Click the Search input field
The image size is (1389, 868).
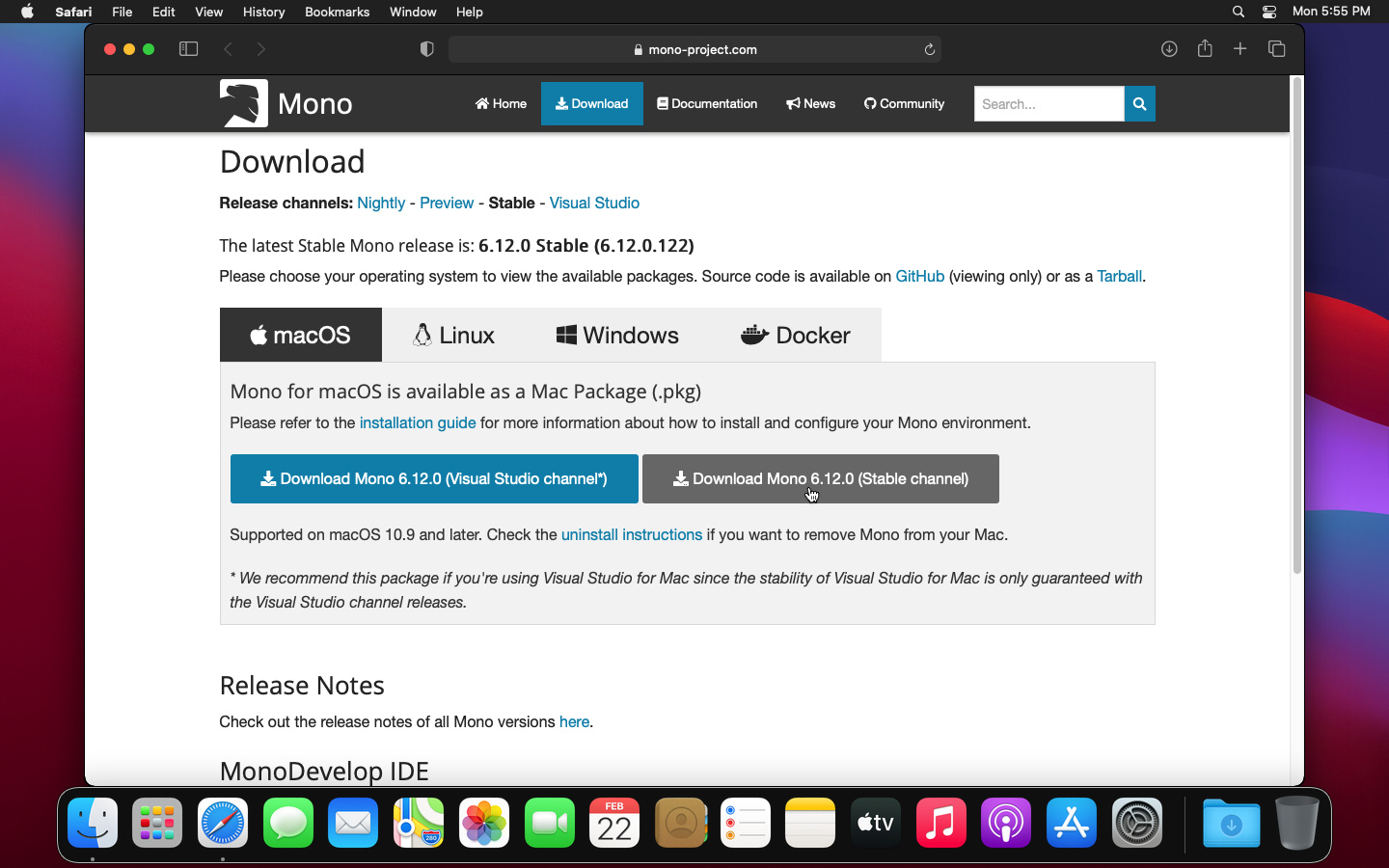pyautogui.click(x=1049, y=104)
